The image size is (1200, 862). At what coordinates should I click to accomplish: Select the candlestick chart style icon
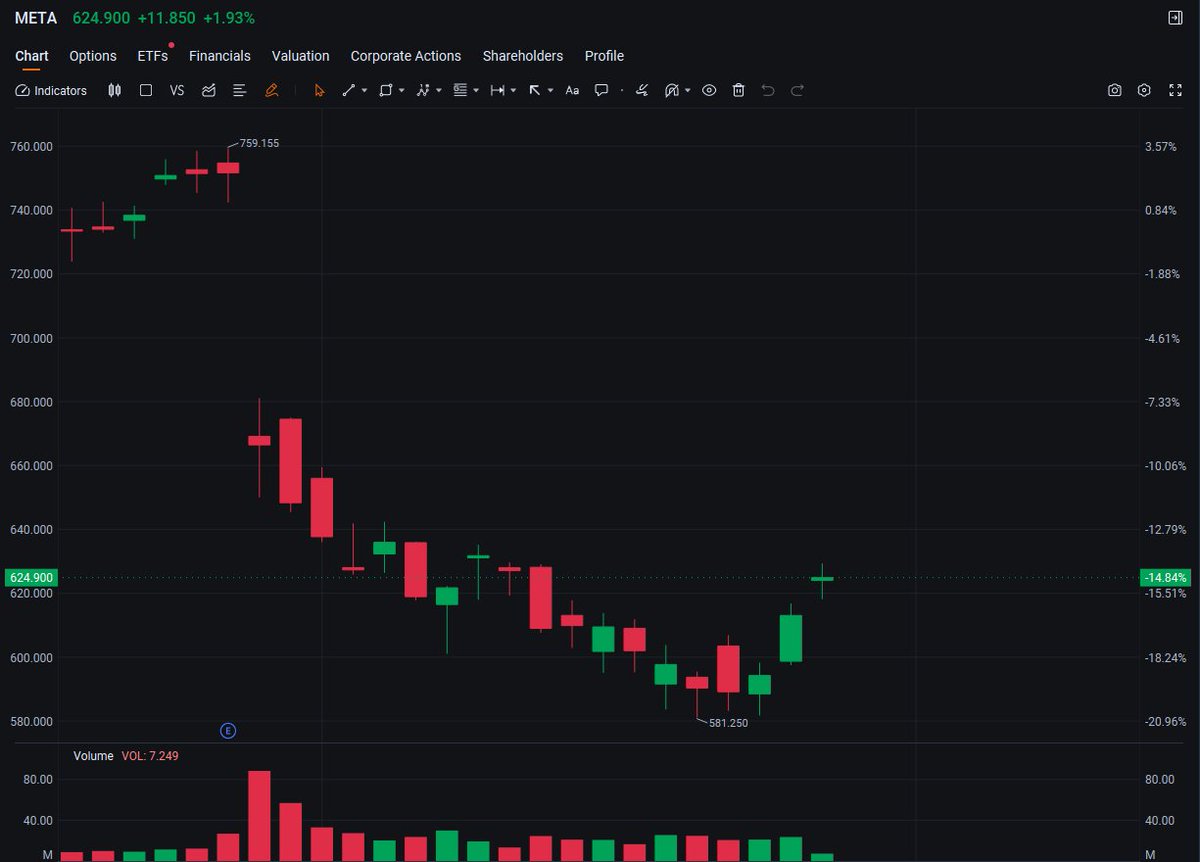point(114,90)
